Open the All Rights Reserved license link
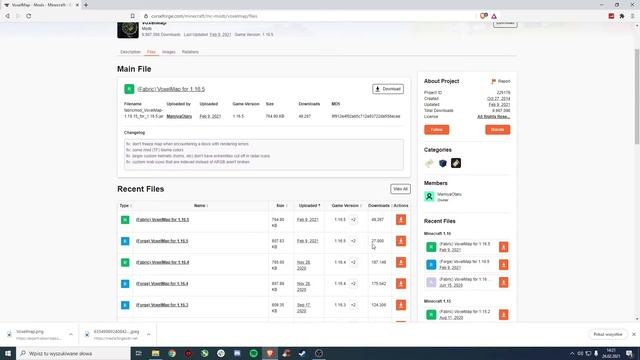Viewport: 640px width, 360px height. click(x=493, y=117)
